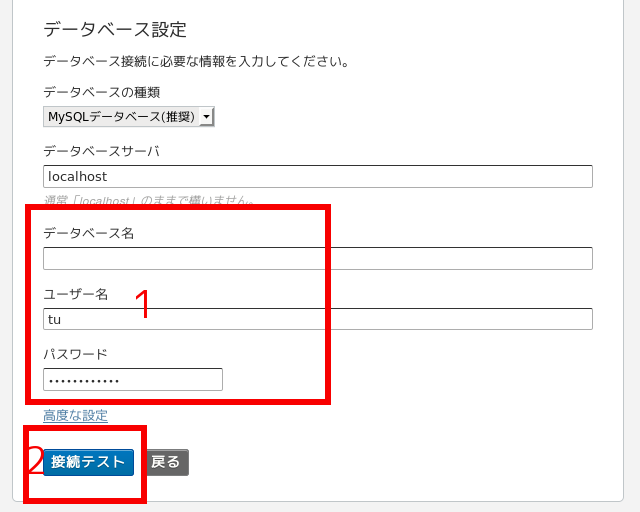The height and width of the screenshot is (512, 640).
Task: Click the red number 2 annotation
Action: 34,461
